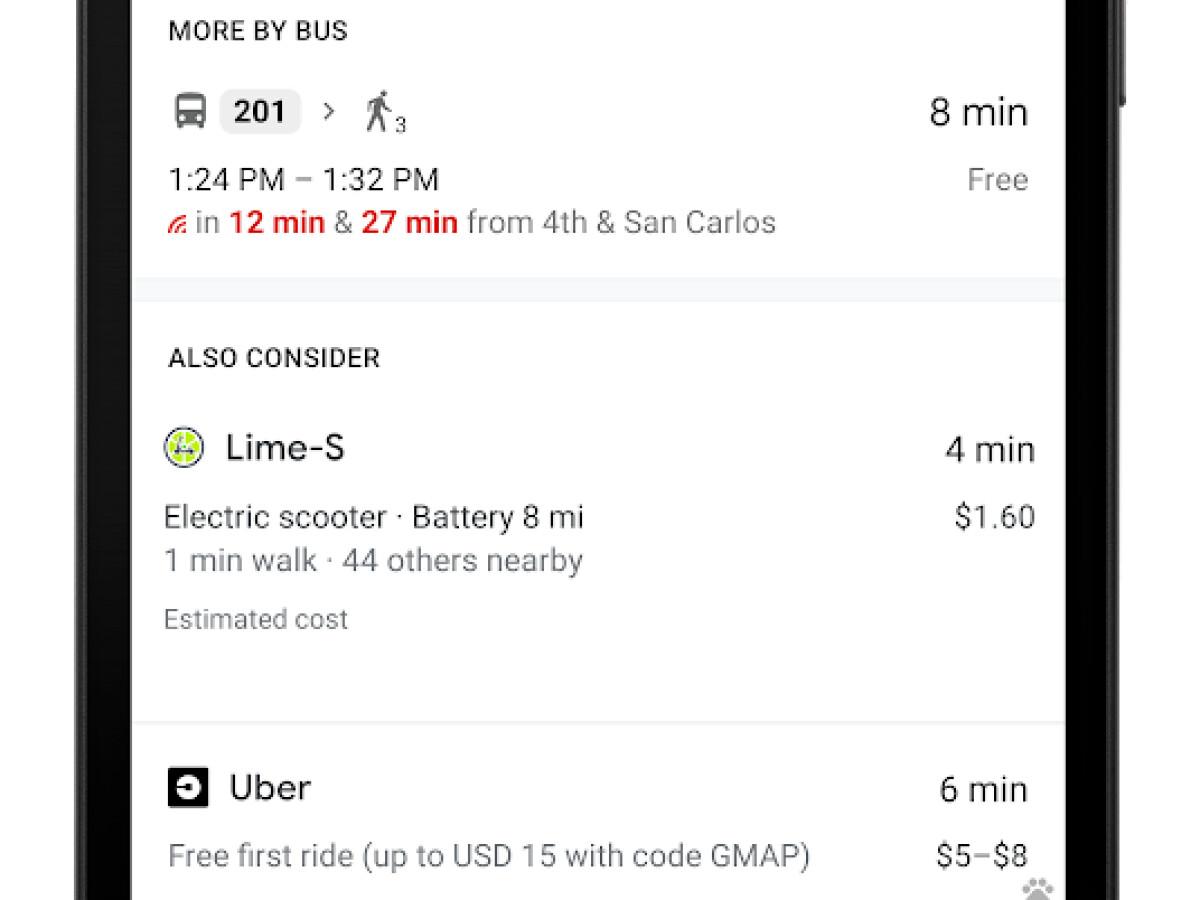This screenshot has height=900, width=1200.
Task: Click the Estimated cost label
Action: (255, 618)
